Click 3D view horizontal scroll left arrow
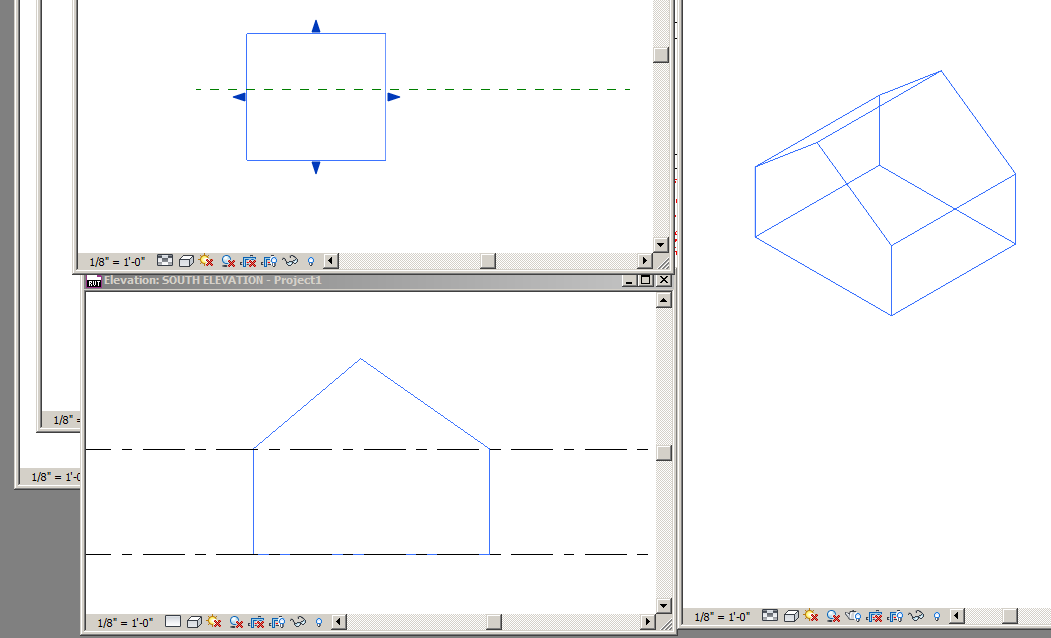The width and height of the screenshot is (1051, 638). point(956,615)
